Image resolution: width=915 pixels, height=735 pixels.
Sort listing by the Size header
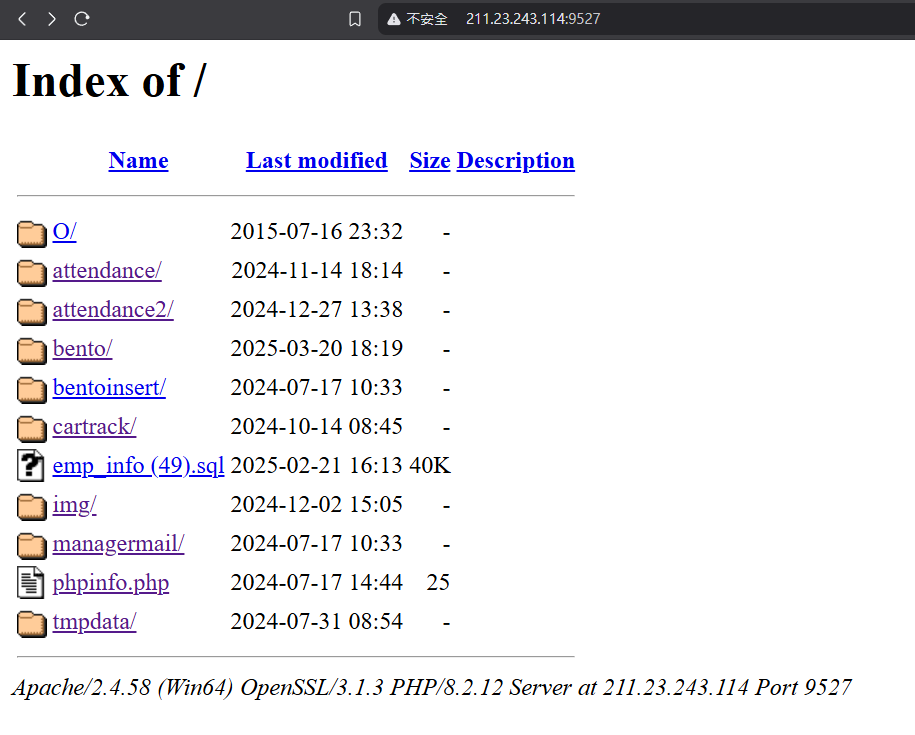429,160
